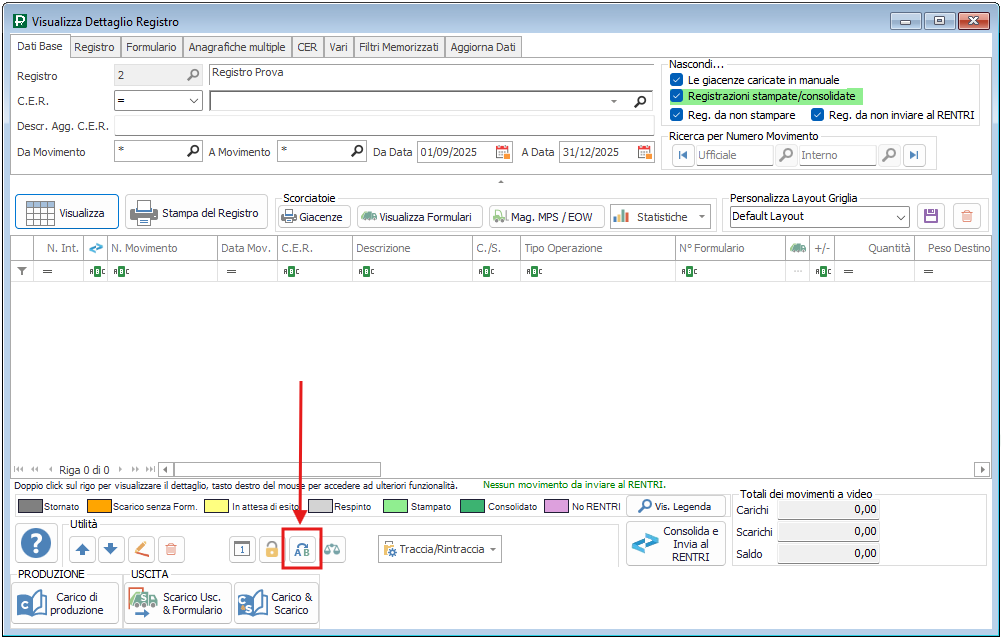Click the purple save layout floppy icon
1003x639 pixels.
click(x=931, y=216)
